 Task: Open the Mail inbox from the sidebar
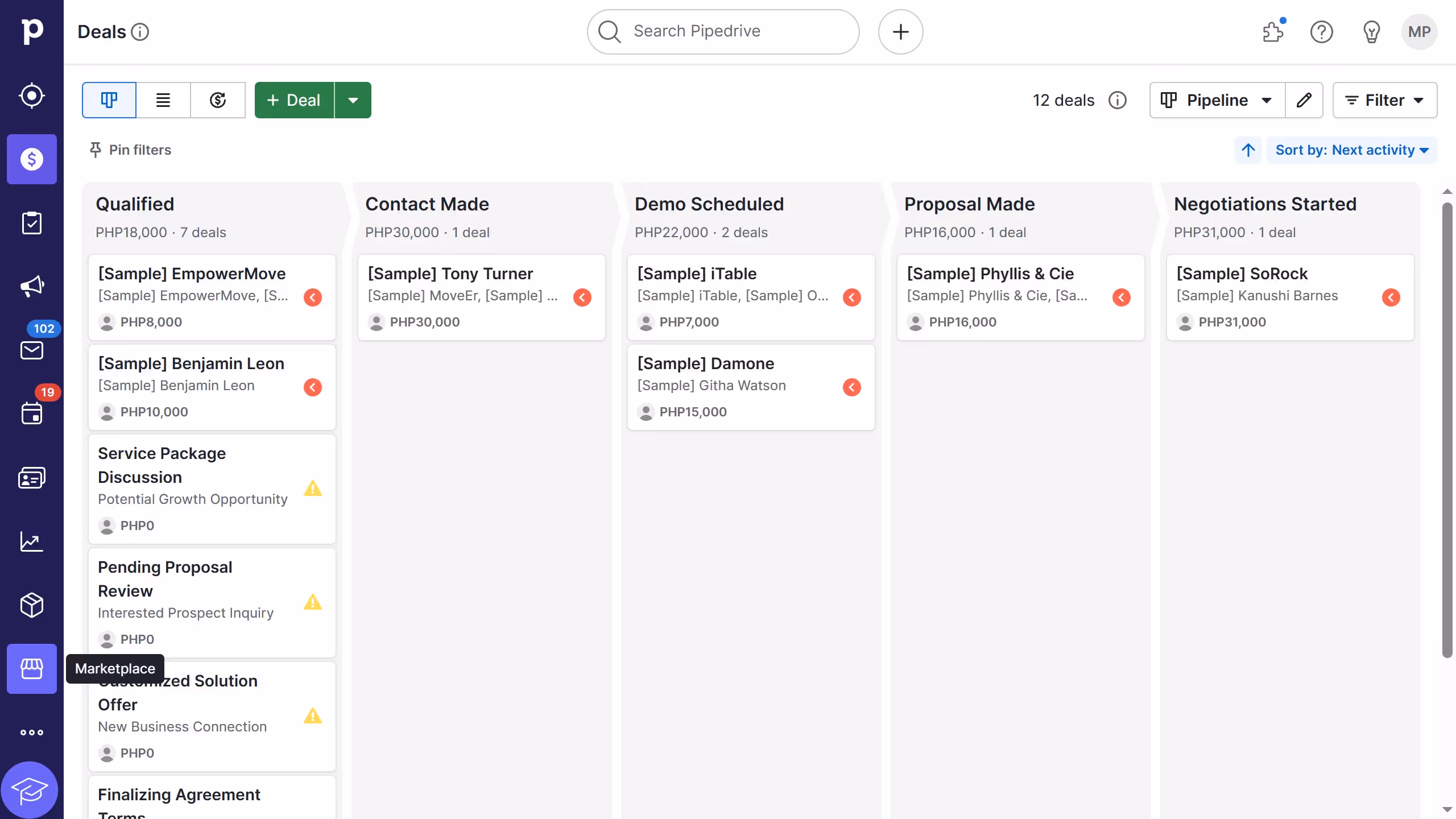click(x=31, y=350)
